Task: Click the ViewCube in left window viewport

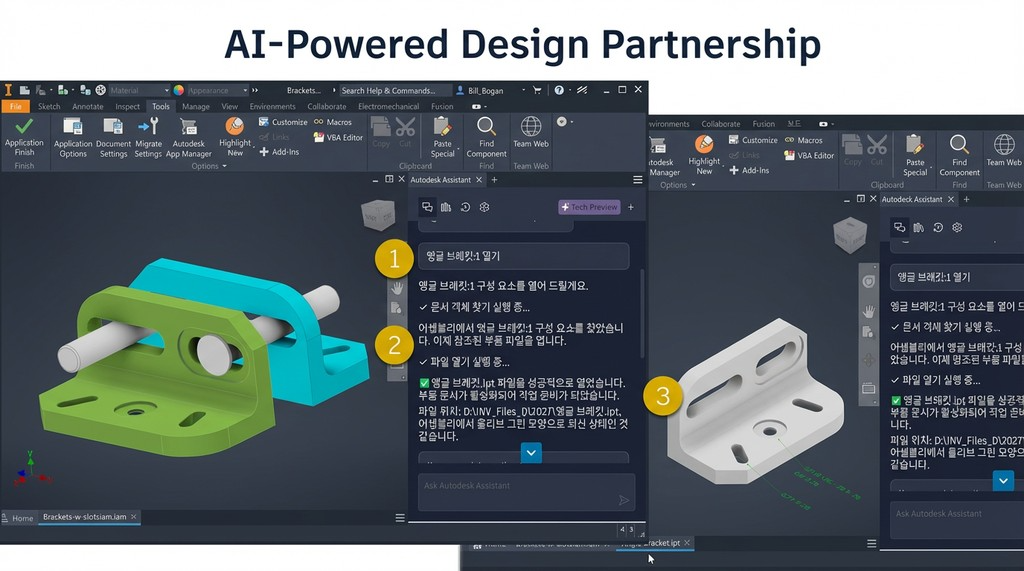Action: (378, 215)
